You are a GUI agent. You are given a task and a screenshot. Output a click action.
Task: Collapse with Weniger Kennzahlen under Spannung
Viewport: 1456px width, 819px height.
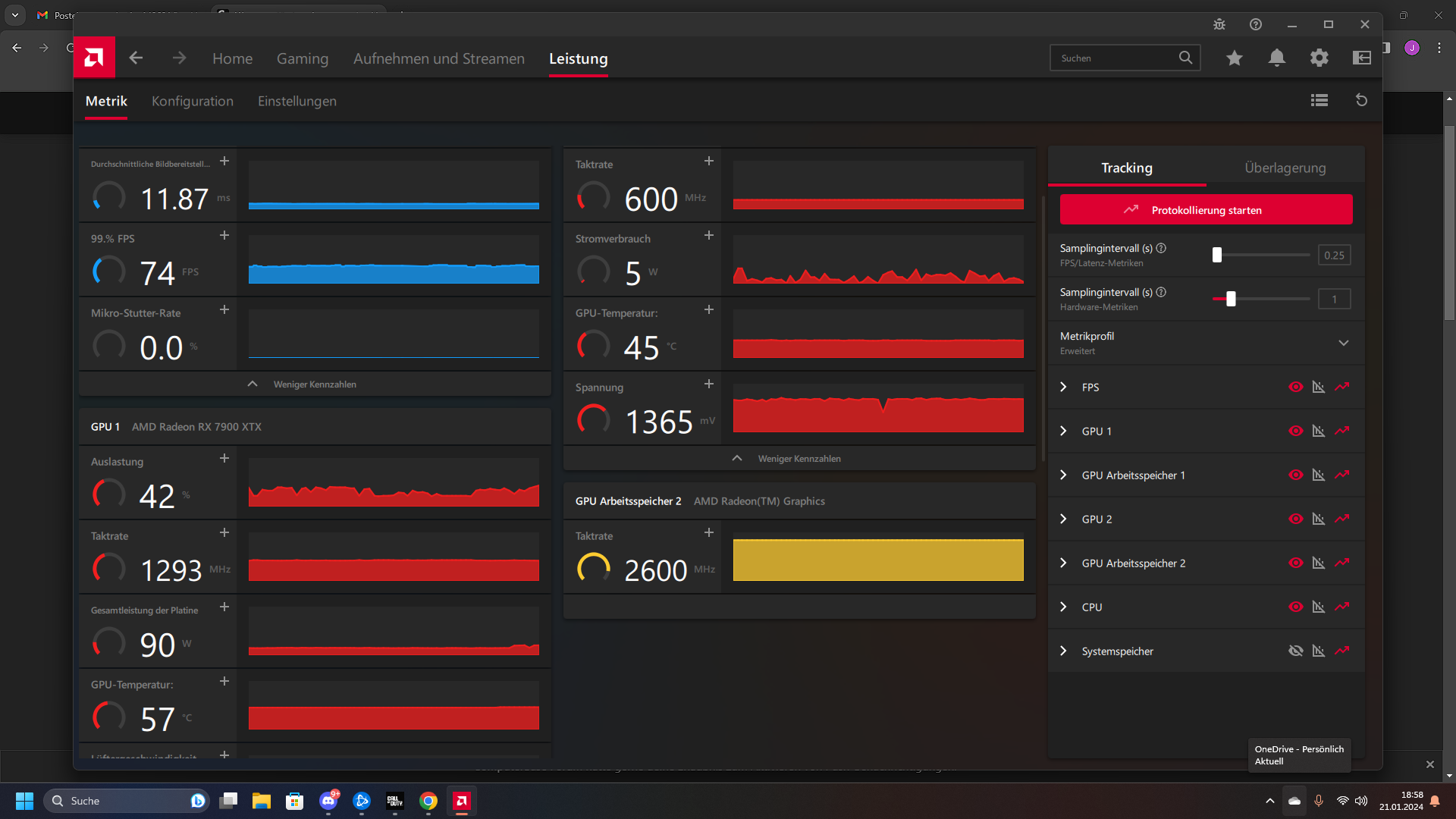[799, 459]
